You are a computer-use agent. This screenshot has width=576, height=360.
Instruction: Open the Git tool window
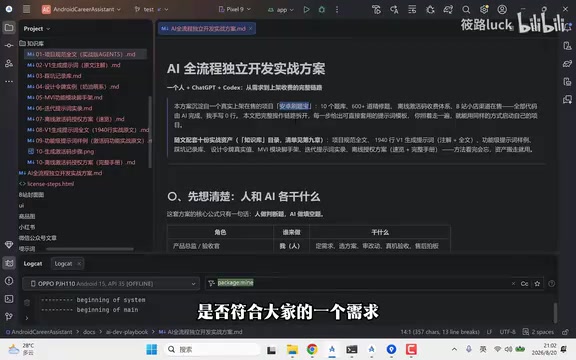pos(9,316)
